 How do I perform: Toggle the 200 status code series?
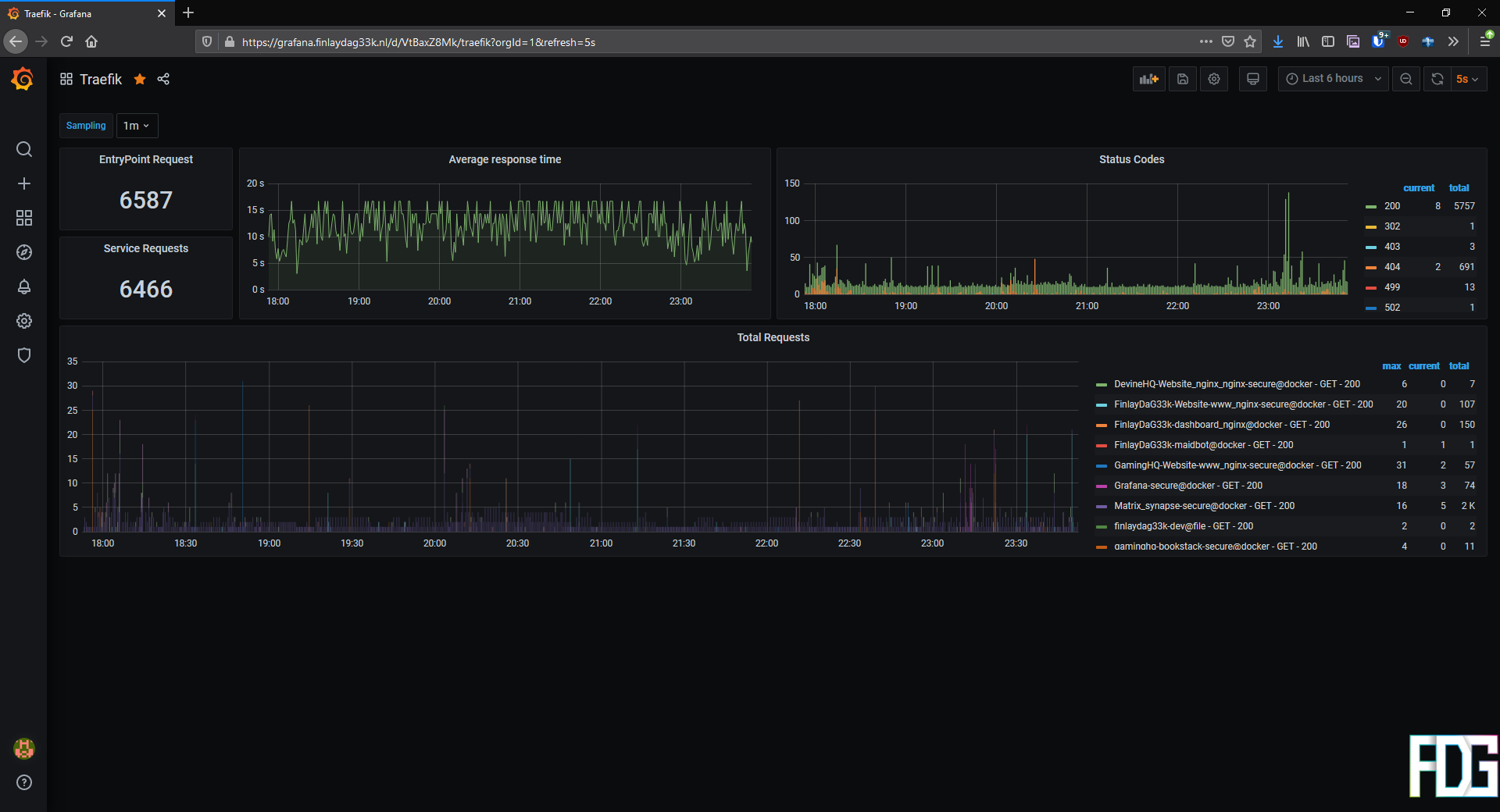pos(1391,206)
